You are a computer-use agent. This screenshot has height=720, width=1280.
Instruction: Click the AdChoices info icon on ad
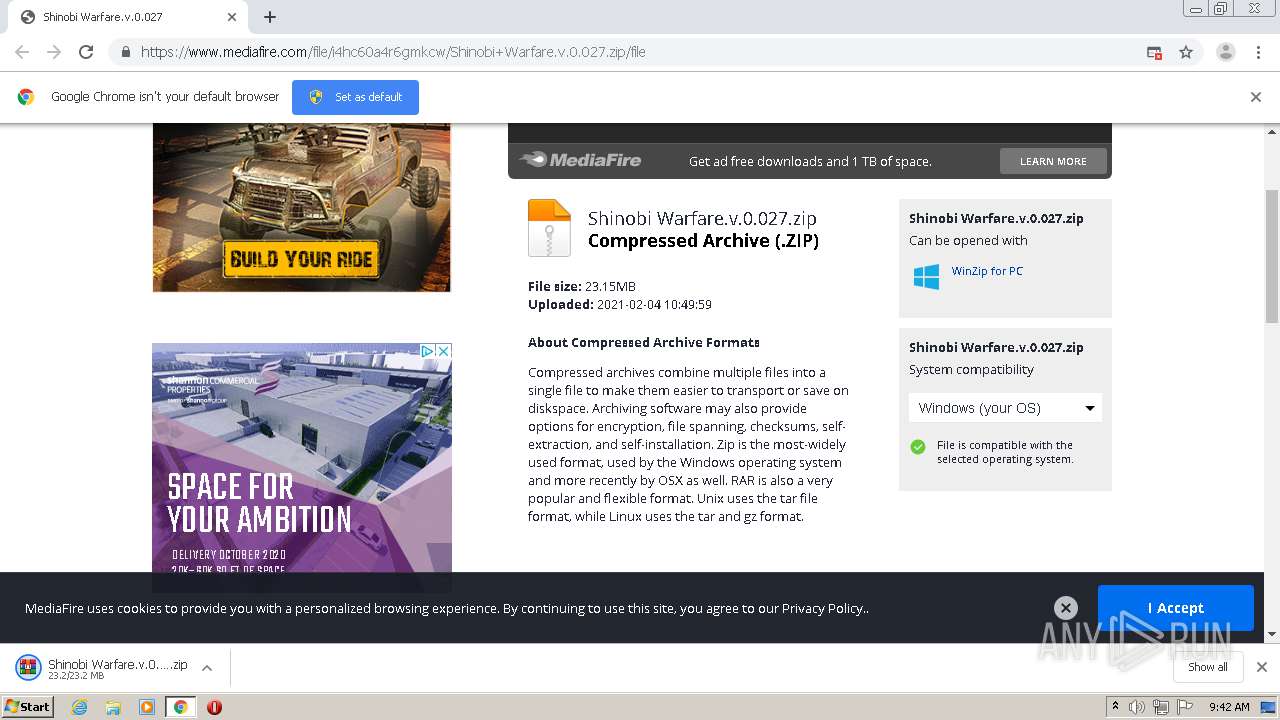427,351
